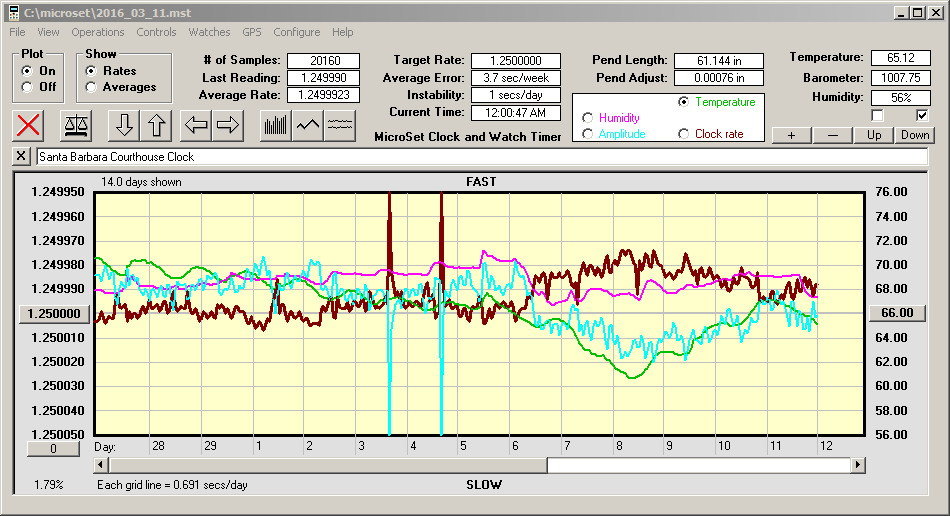Click the wavy lines plot icon
Image resolution: width=950 pixels, height=516 pixels.
[x=341, y=125]
